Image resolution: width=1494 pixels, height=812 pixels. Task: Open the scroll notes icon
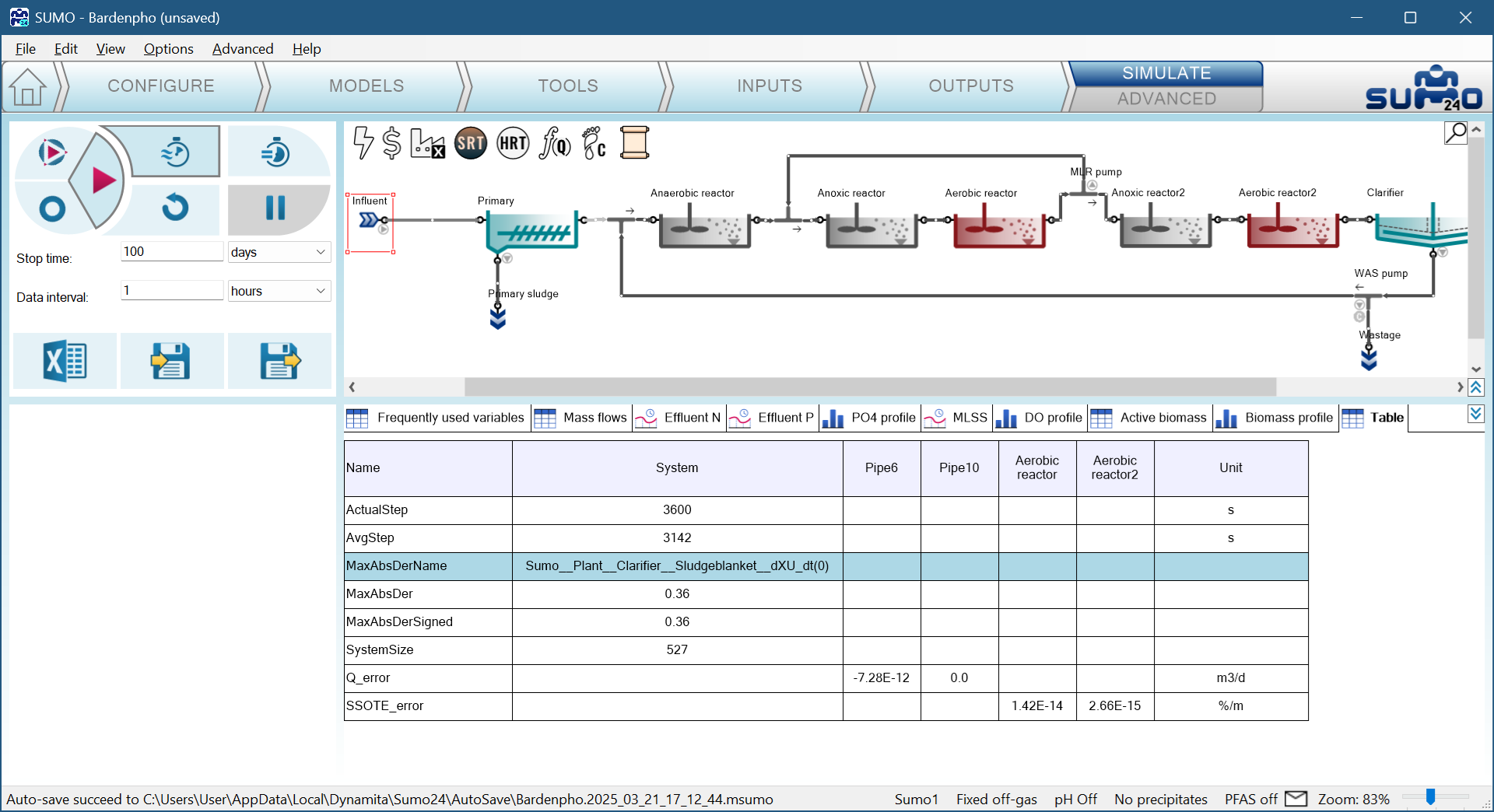(x=634, y=143)
